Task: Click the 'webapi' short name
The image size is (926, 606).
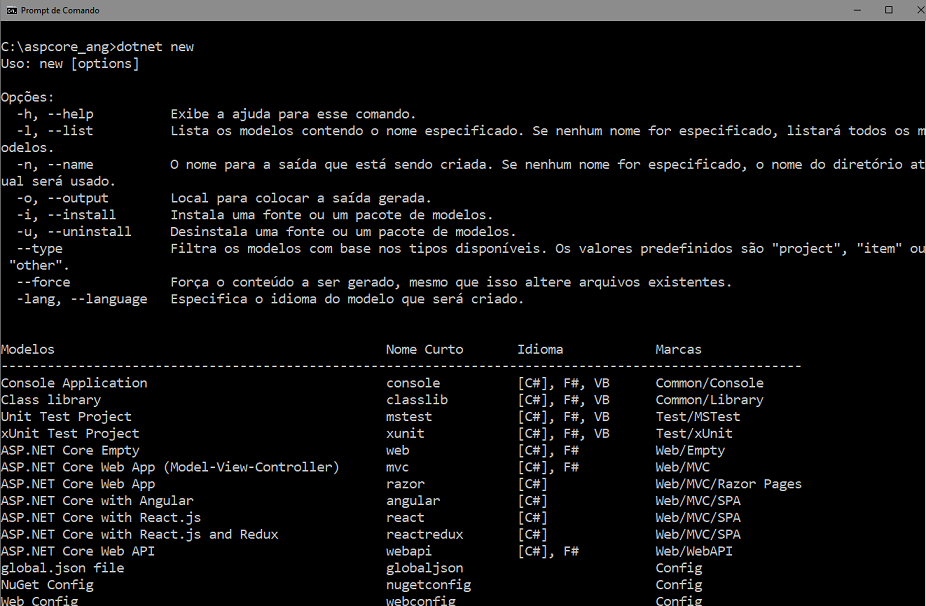Action: tap(409, 552)
